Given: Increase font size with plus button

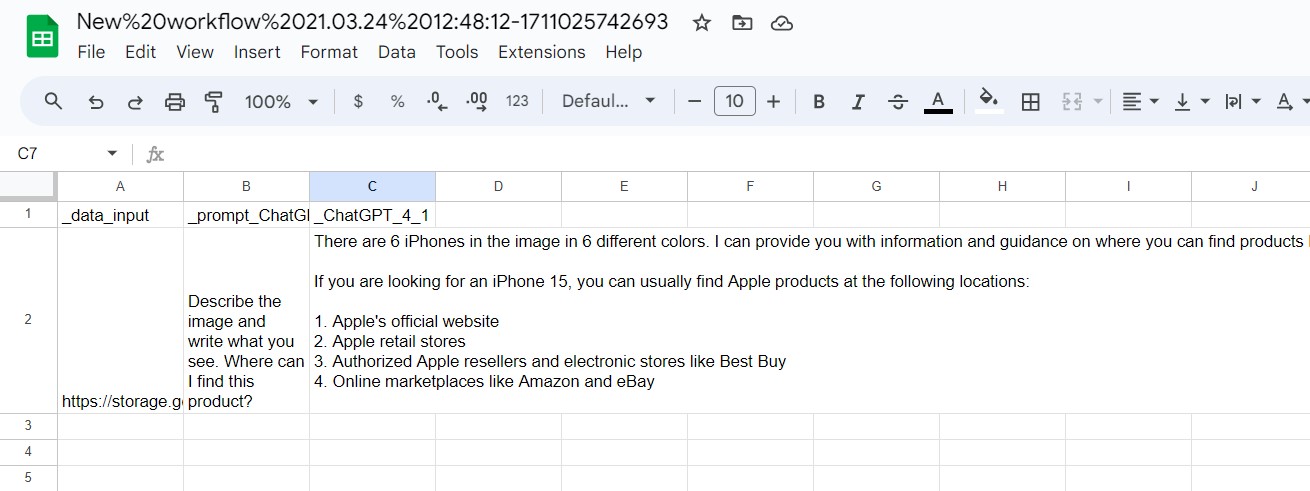Looking at the screenshot, I should 773,101.
